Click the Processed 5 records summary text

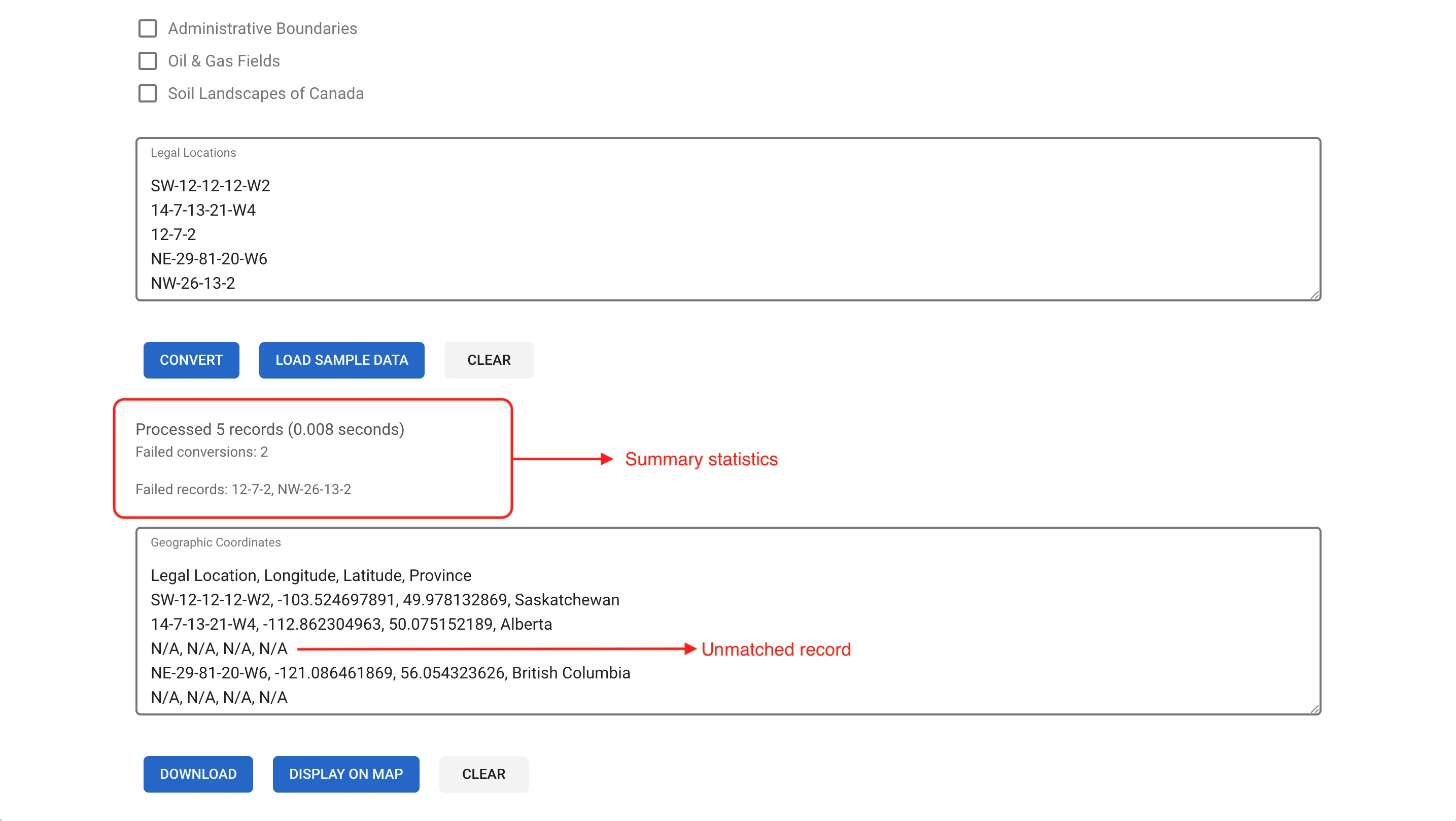point(269,429)
